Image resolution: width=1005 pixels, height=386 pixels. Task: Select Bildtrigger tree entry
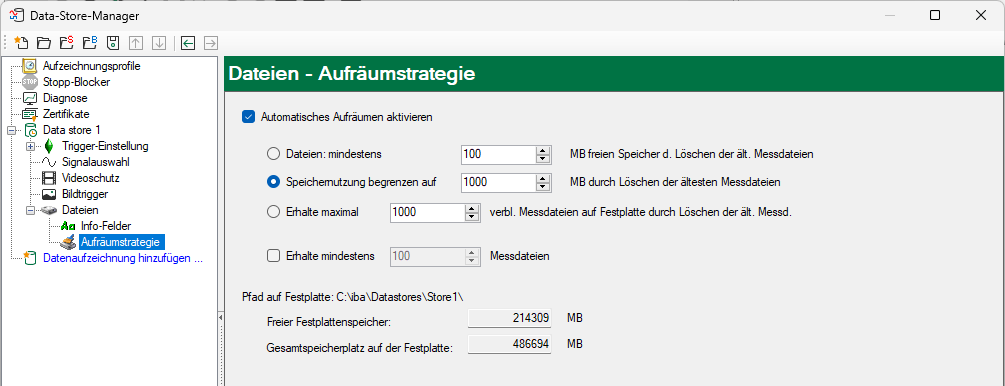click(85, 194)
